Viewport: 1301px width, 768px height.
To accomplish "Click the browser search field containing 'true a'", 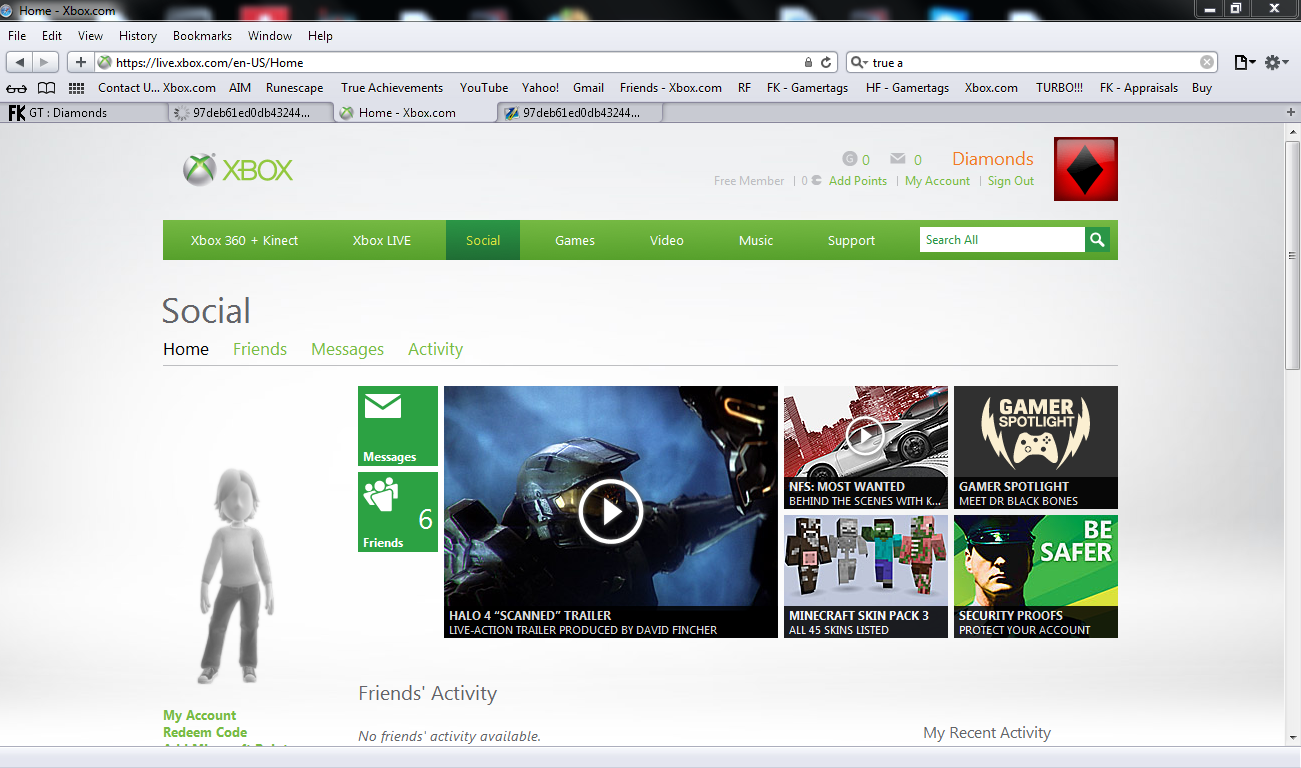I will pyautogui.click(x=1032, y=62).
